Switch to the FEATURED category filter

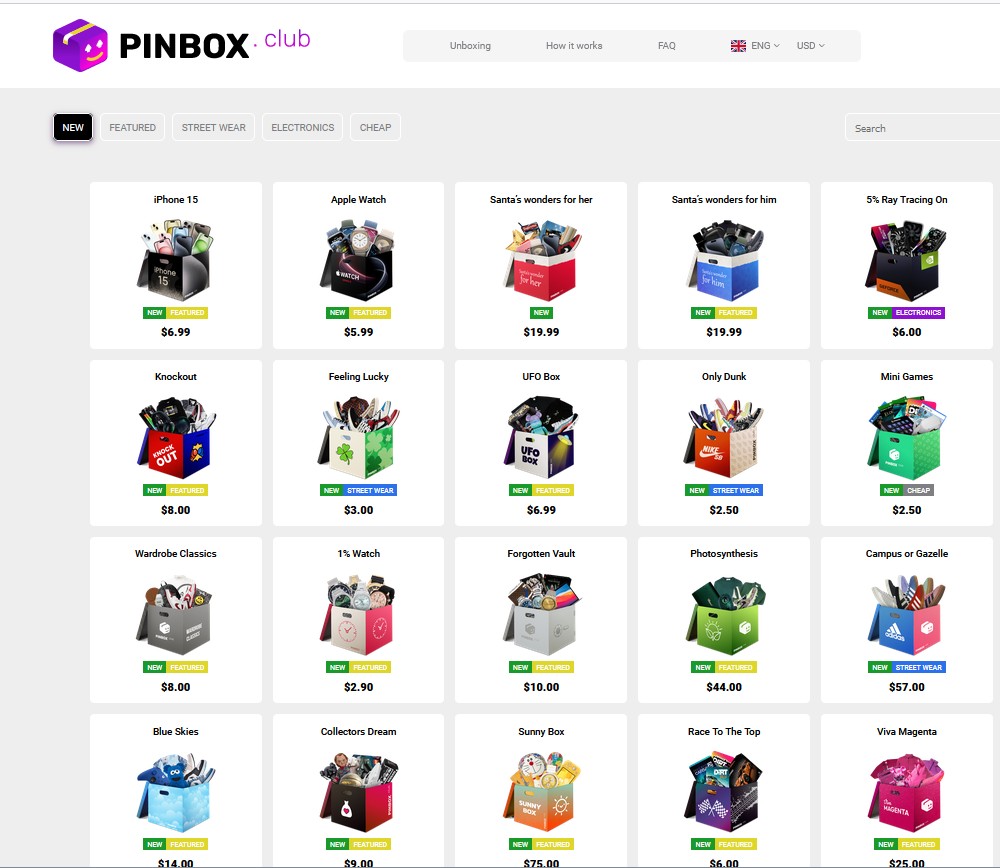coord(132,127)
